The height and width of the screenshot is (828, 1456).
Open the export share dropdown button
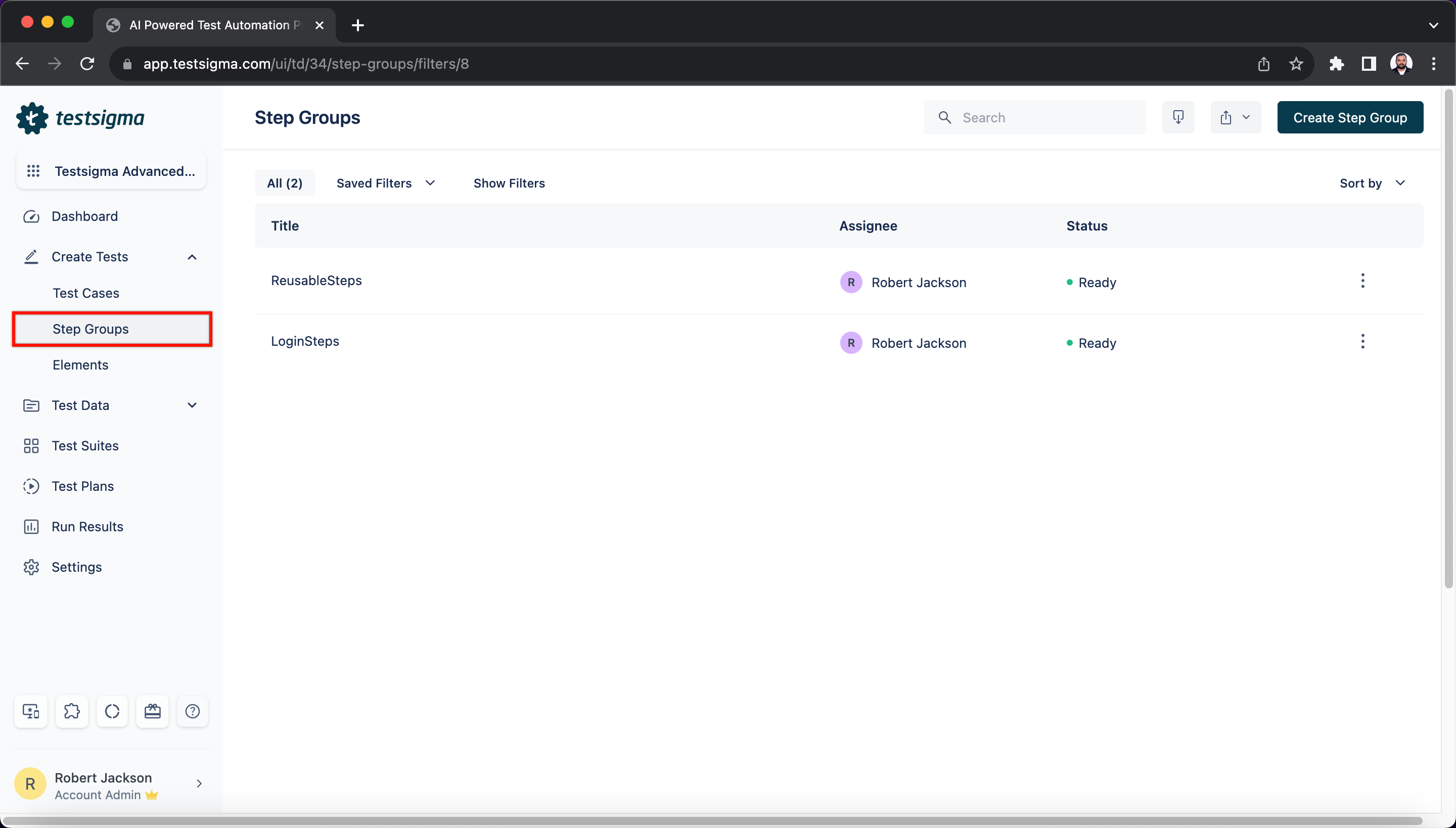[1236, 117]
